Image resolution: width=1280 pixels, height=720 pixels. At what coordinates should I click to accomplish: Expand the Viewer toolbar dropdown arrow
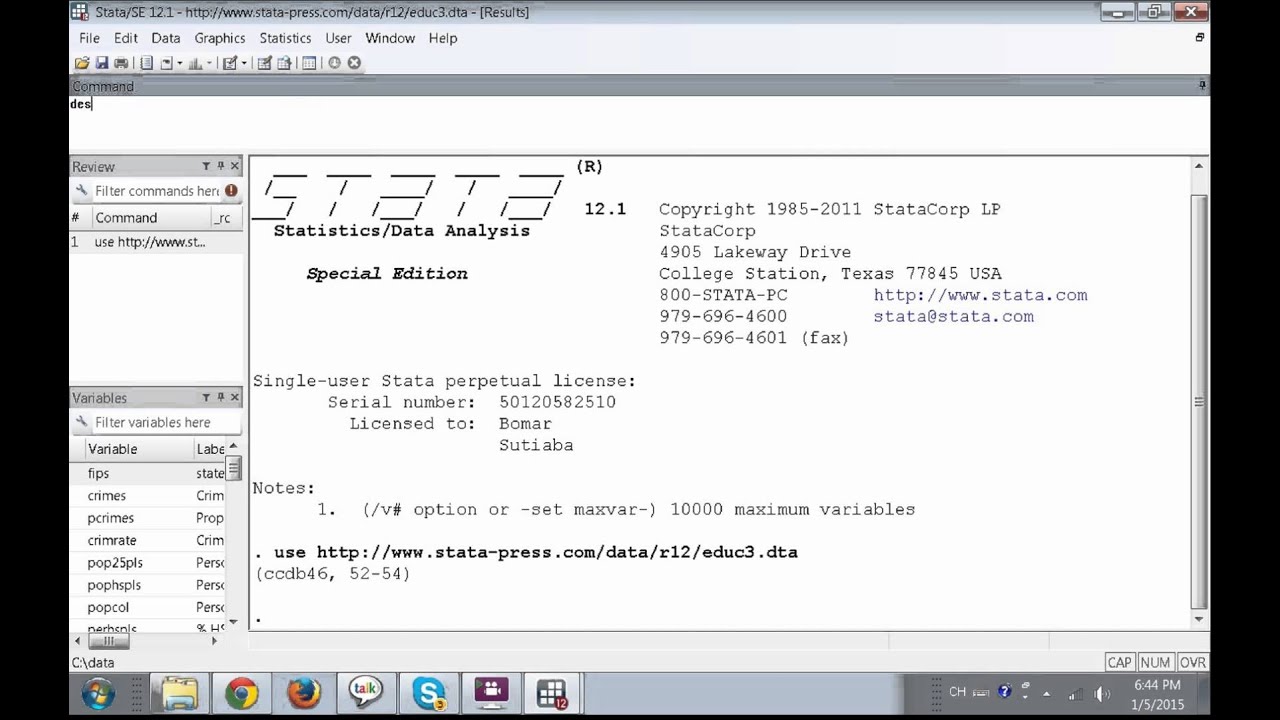point(180,63)
